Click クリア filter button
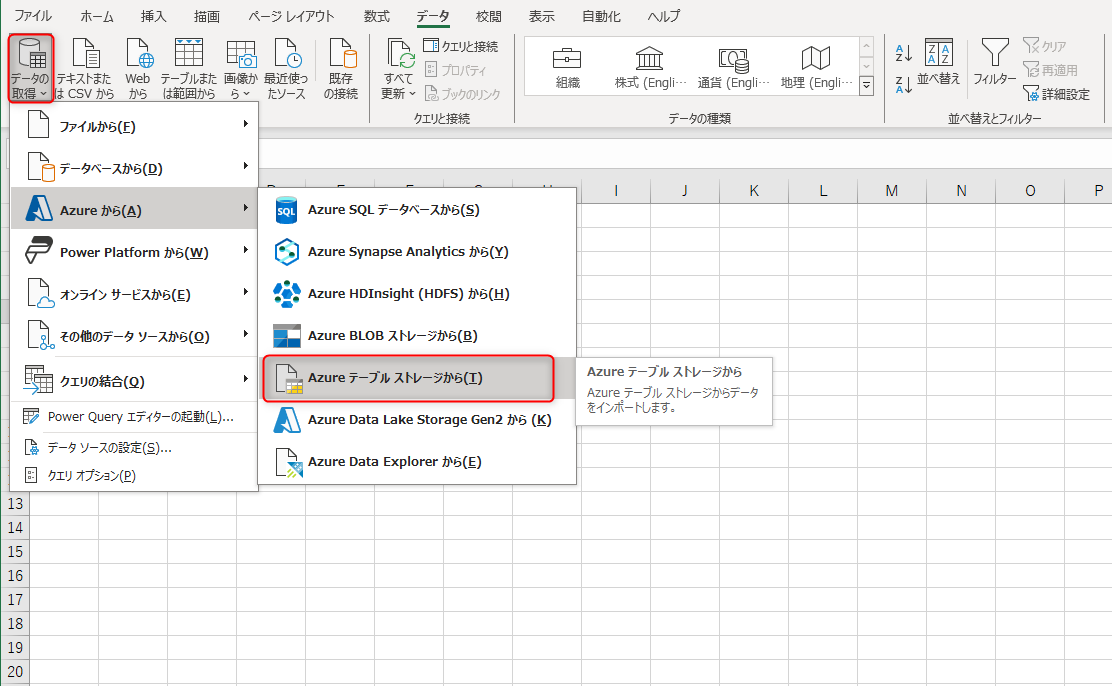This screenshot has height=686, width=1112. (x=1045, y=46)
